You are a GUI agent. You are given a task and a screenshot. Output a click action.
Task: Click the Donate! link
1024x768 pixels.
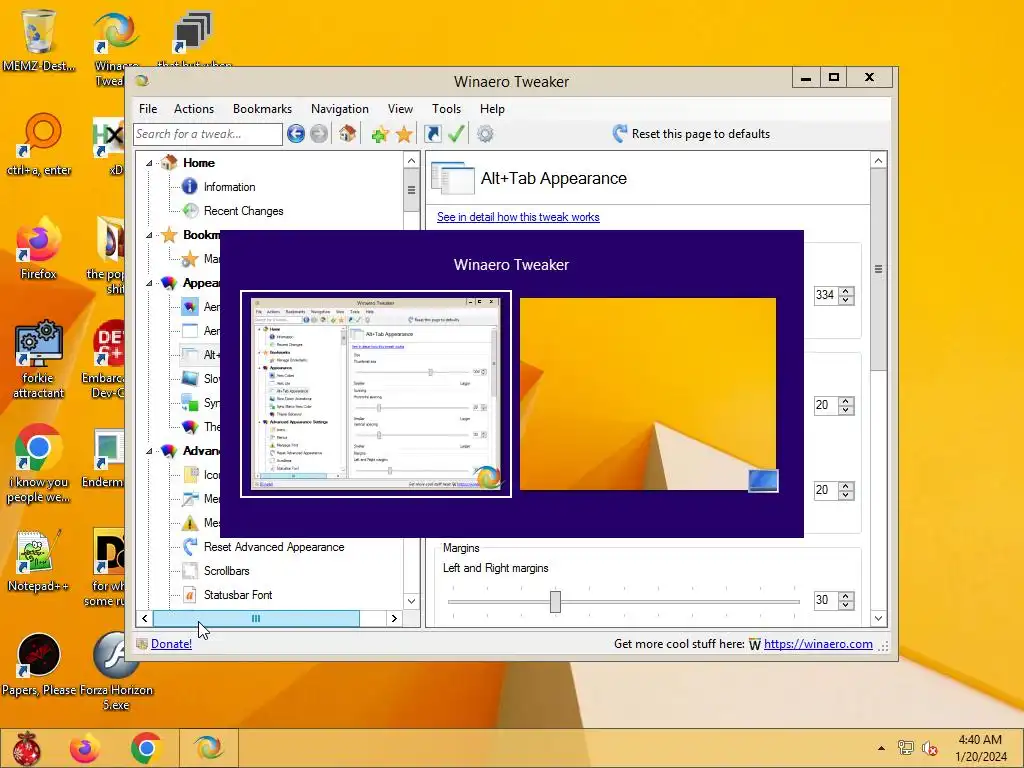[x=171, y=644]
